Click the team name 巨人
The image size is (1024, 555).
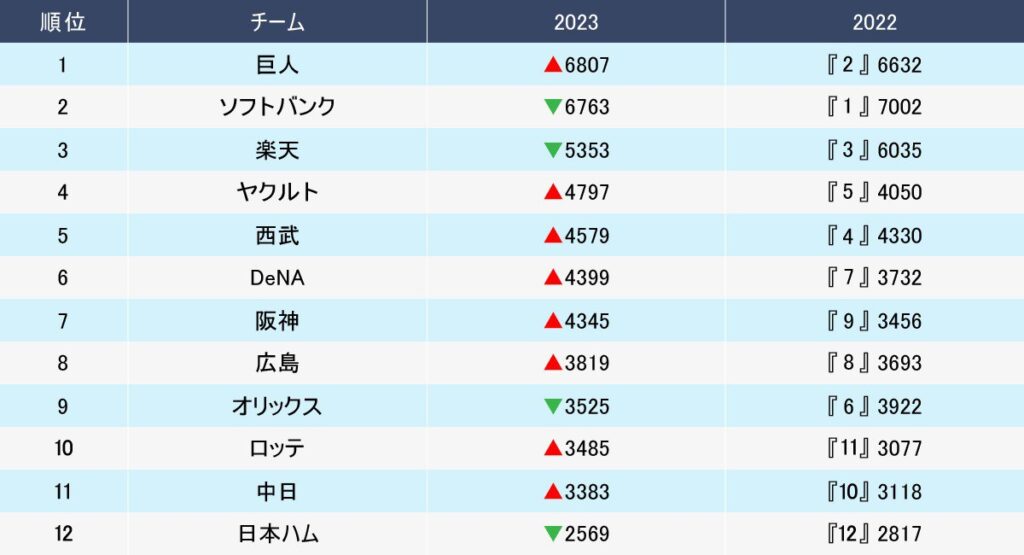coord(277,65)
